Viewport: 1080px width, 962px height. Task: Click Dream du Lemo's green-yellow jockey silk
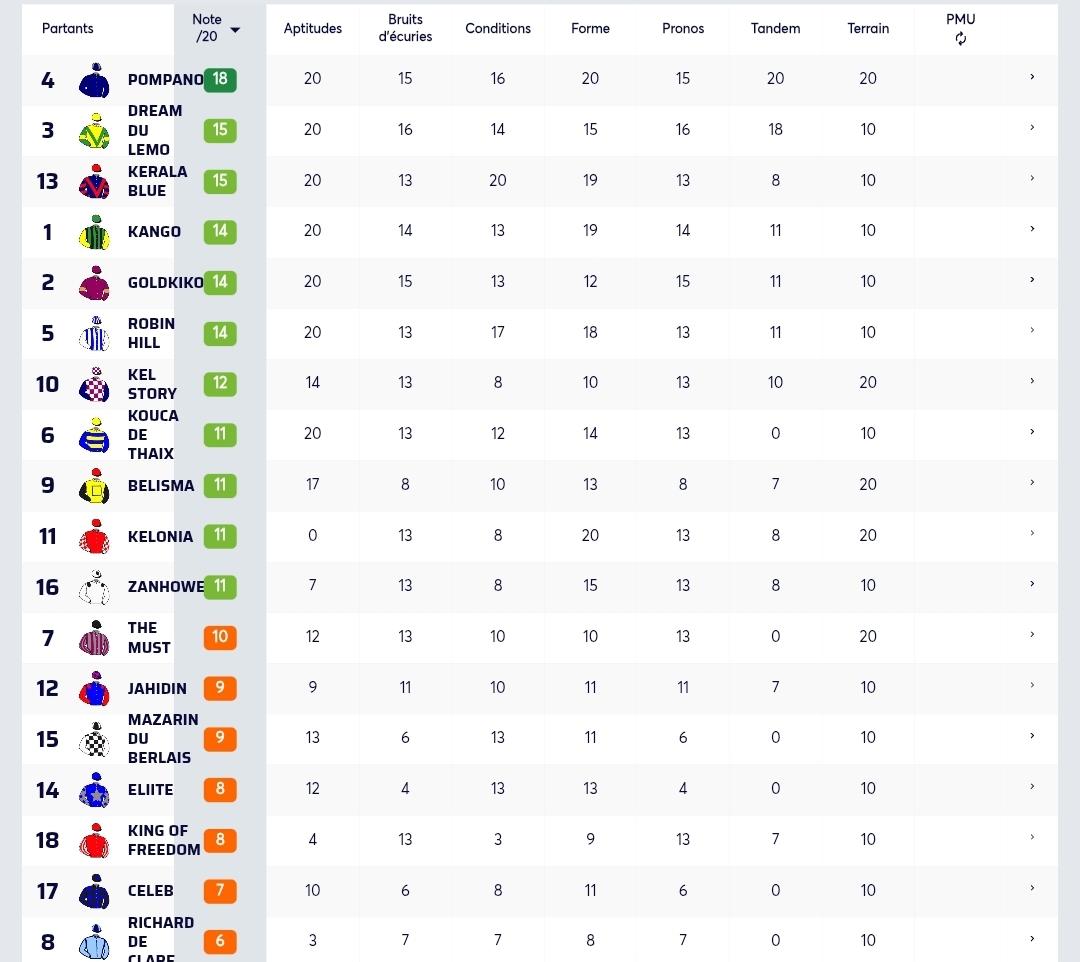tap(95, 131)
